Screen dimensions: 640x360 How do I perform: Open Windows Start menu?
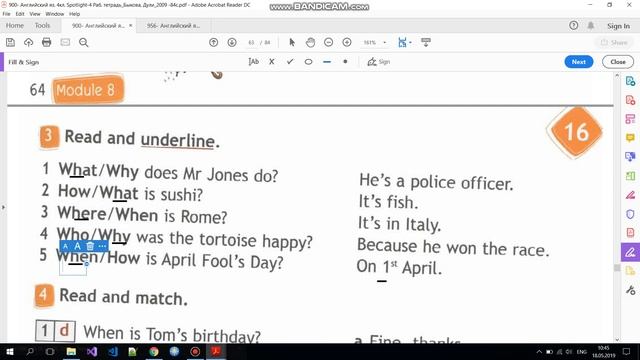(x=9, y=352)
